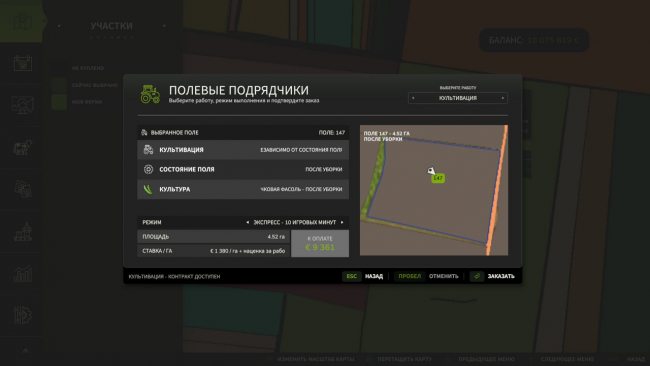The width and height of the screenshot is (650, 366).
Task: Select the КУЛЬТИВАЦИЯ info row
Action: point(243,150)
